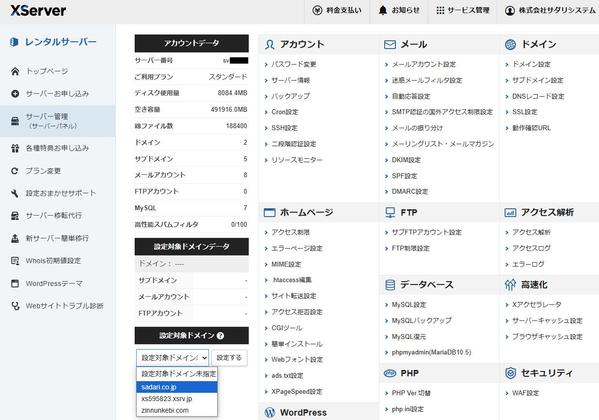Screen dimensions: 599x420
Task: Open the 株式会社サダリシステム account menu
Action: (x=550, y=10)
